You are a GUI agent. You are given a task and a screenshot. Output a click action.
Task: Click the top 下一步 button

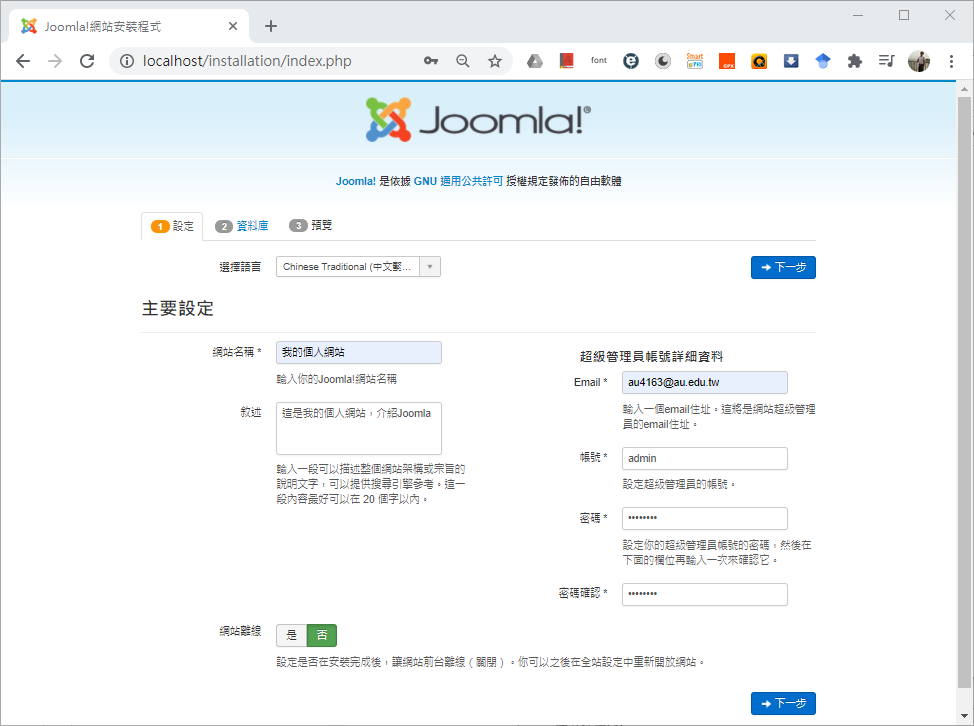click(783, 268)
